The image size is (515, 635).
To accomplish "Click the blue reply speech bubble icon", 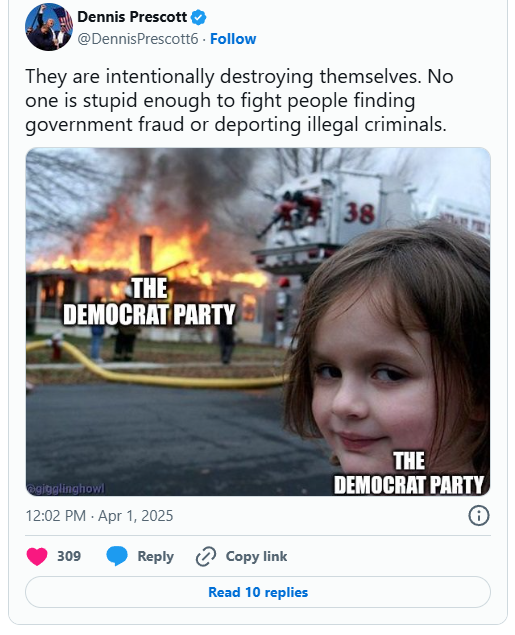I will [117, 556].
